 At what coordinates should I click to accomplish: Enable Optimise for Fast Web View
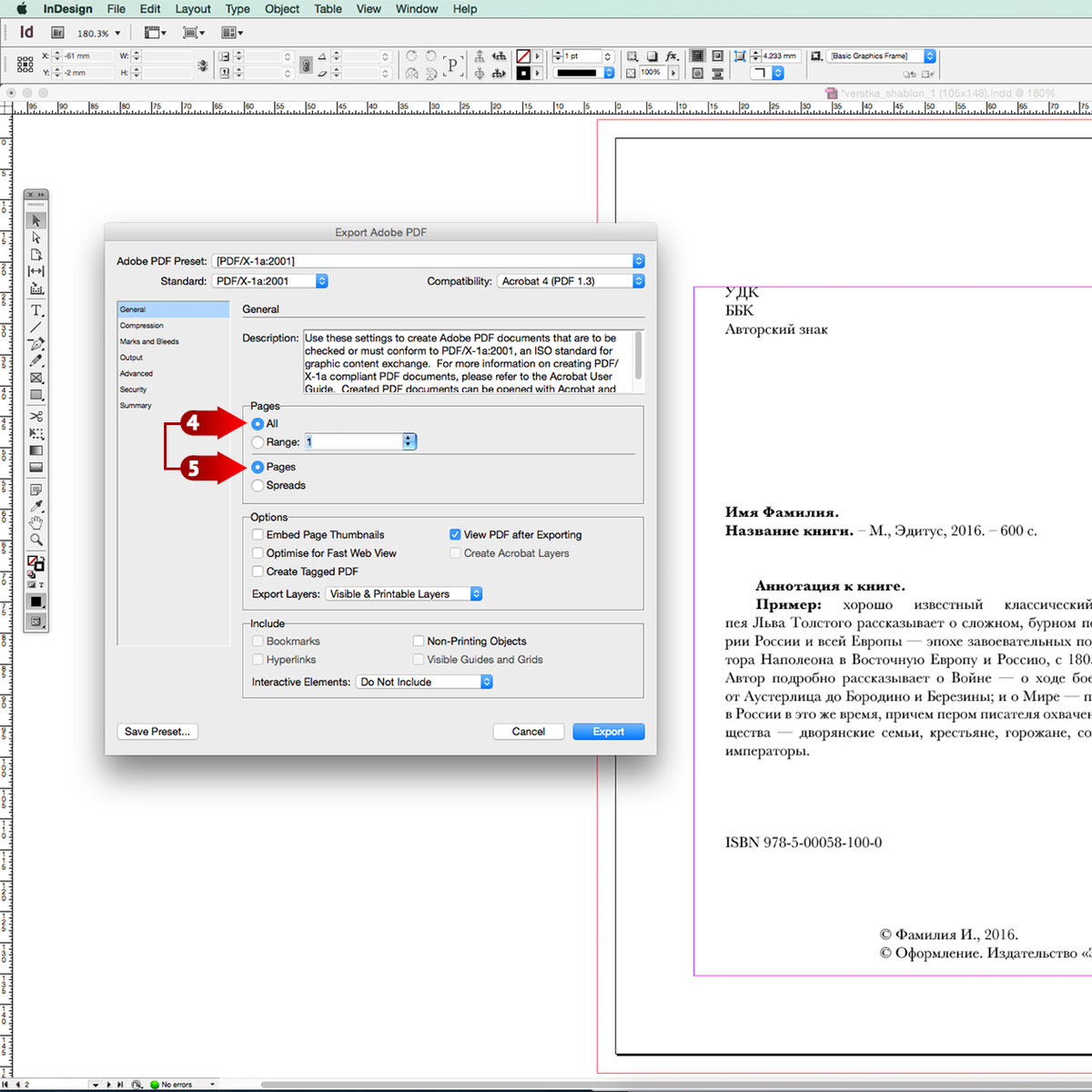tap(258, 553)
